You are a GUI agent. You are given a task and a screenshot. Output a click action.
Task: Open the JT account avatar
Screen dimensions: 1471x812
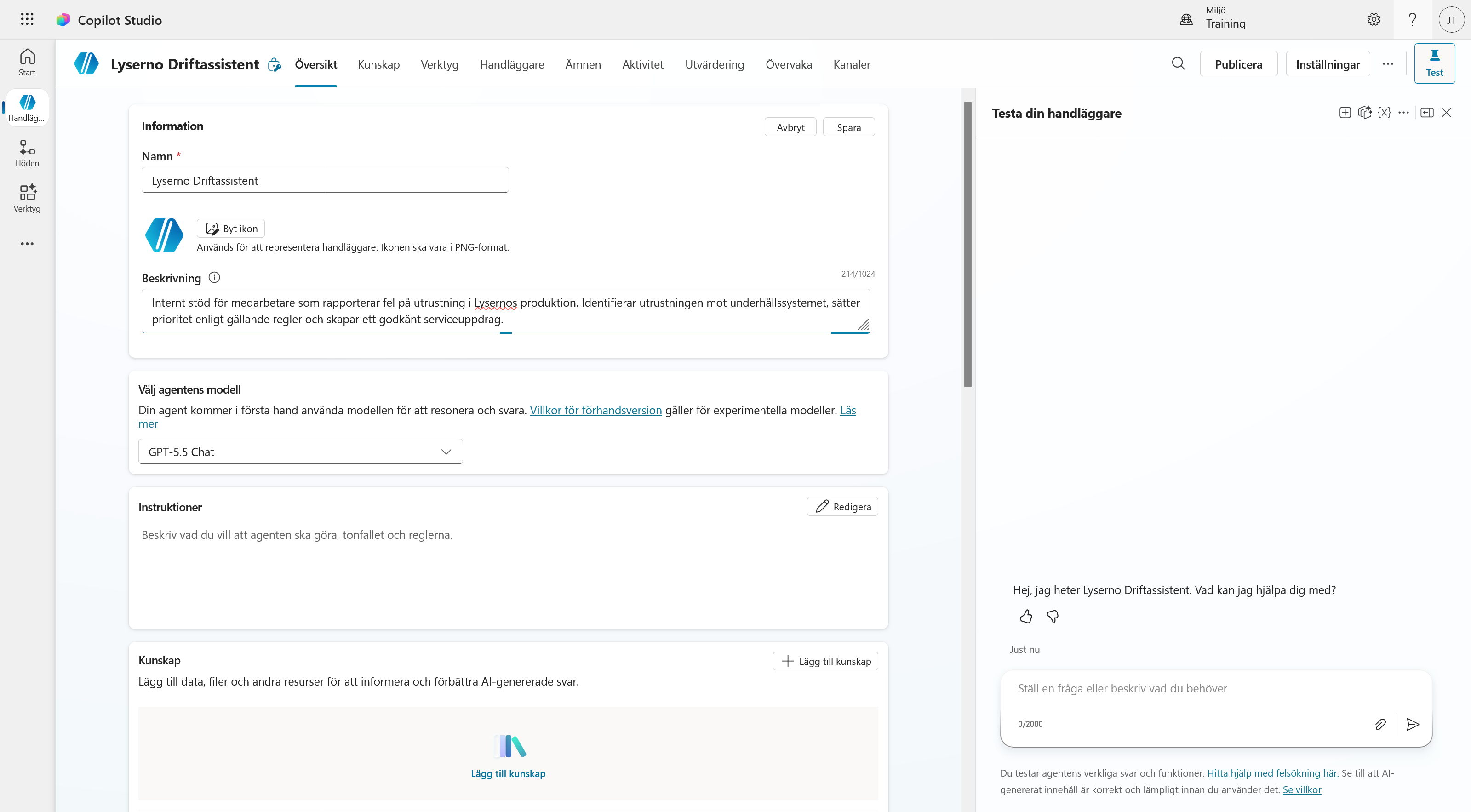click(1451, 19)
